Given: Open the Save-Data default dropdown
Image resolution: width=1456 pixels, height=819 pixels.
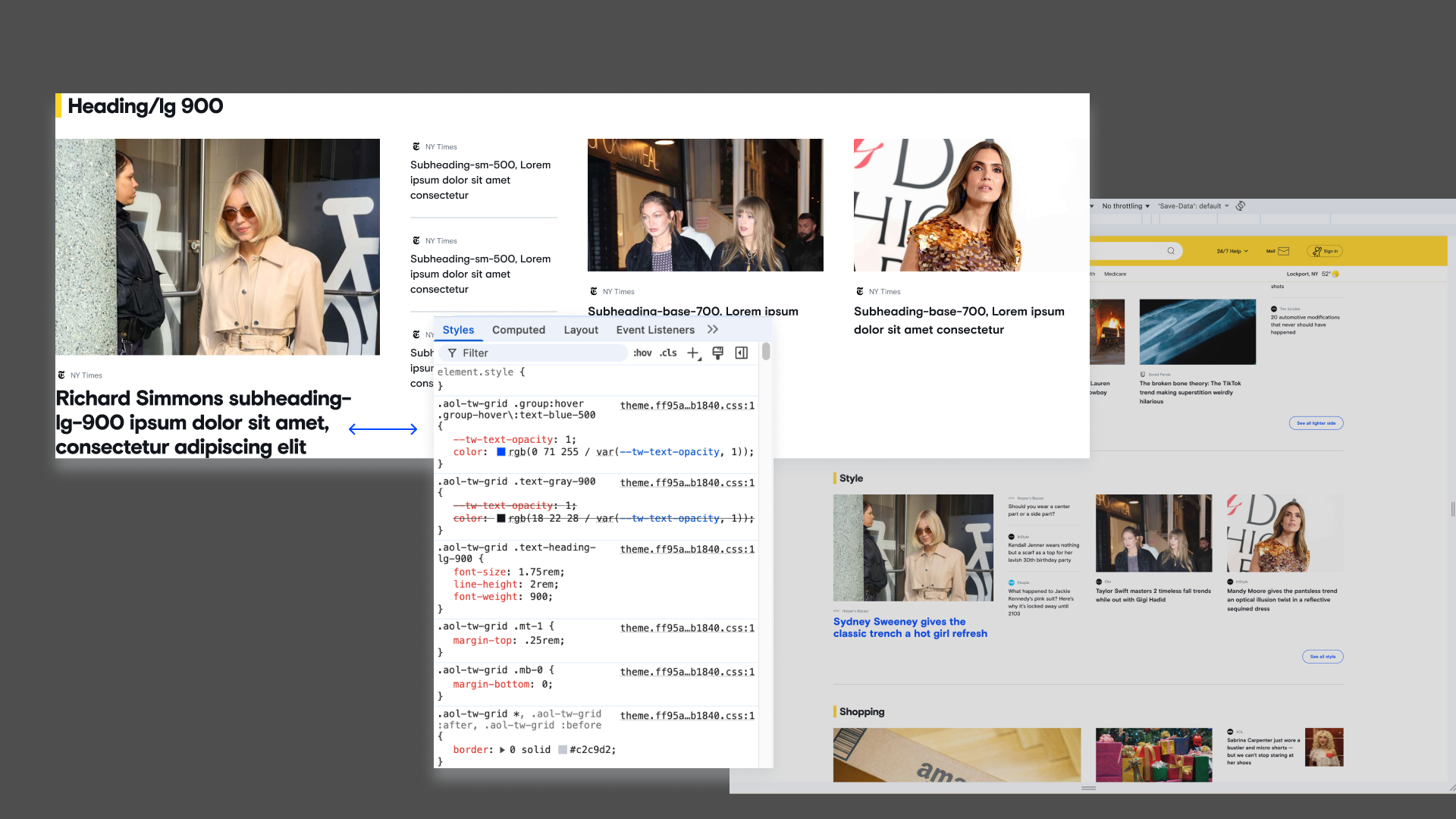Looking at the screenshot, I should coord(1193,206).
